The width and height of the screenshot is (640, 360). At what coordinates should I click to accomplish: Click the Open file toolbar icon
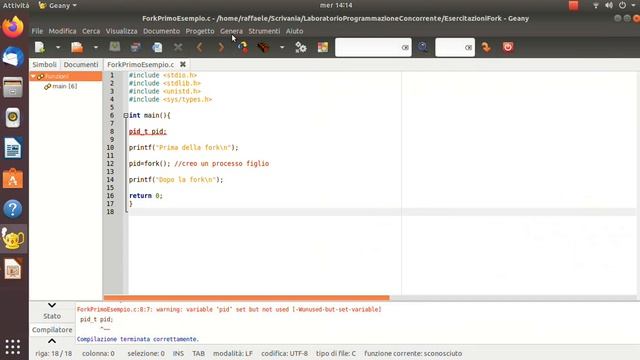pyautogui.click(x=77, y=47)
